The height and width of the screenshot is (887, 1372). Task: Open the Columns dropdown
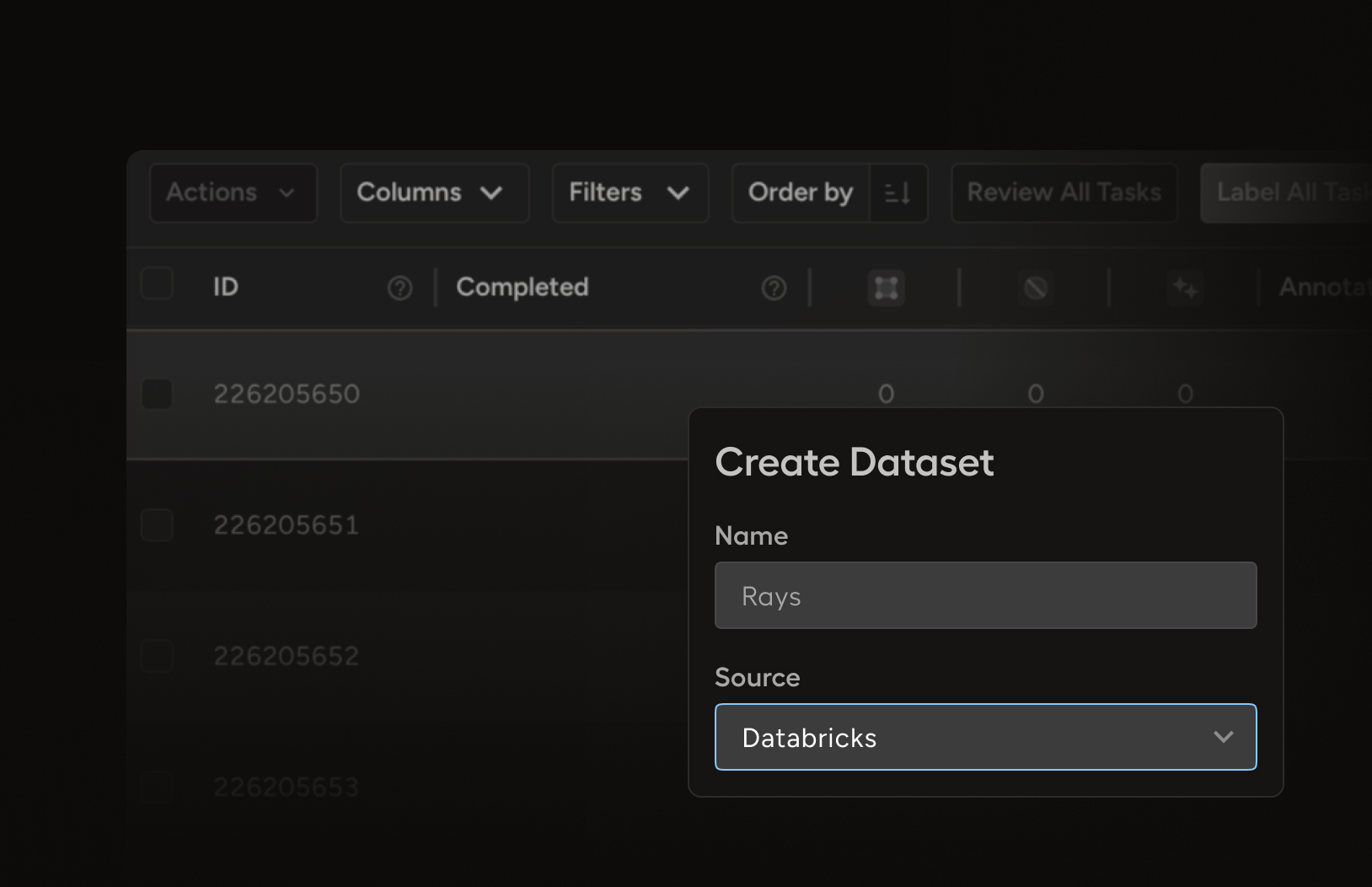point(434,193)
